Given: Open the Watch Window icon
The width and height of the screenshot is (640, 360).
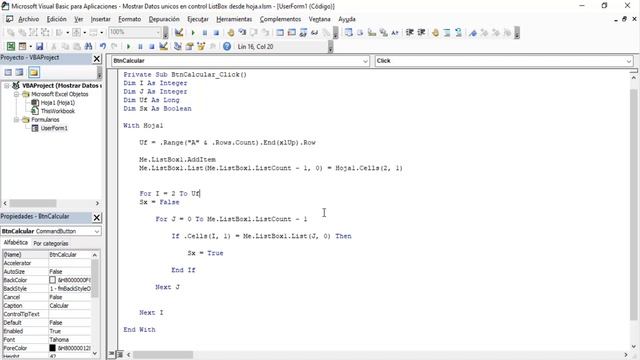Looking at the screenshot, I should pos(303,33).
